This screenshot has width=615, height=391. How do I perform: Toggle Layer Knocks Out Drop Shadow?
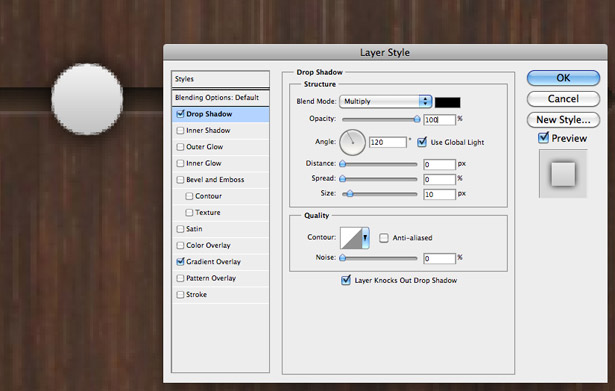coord(346,280)
